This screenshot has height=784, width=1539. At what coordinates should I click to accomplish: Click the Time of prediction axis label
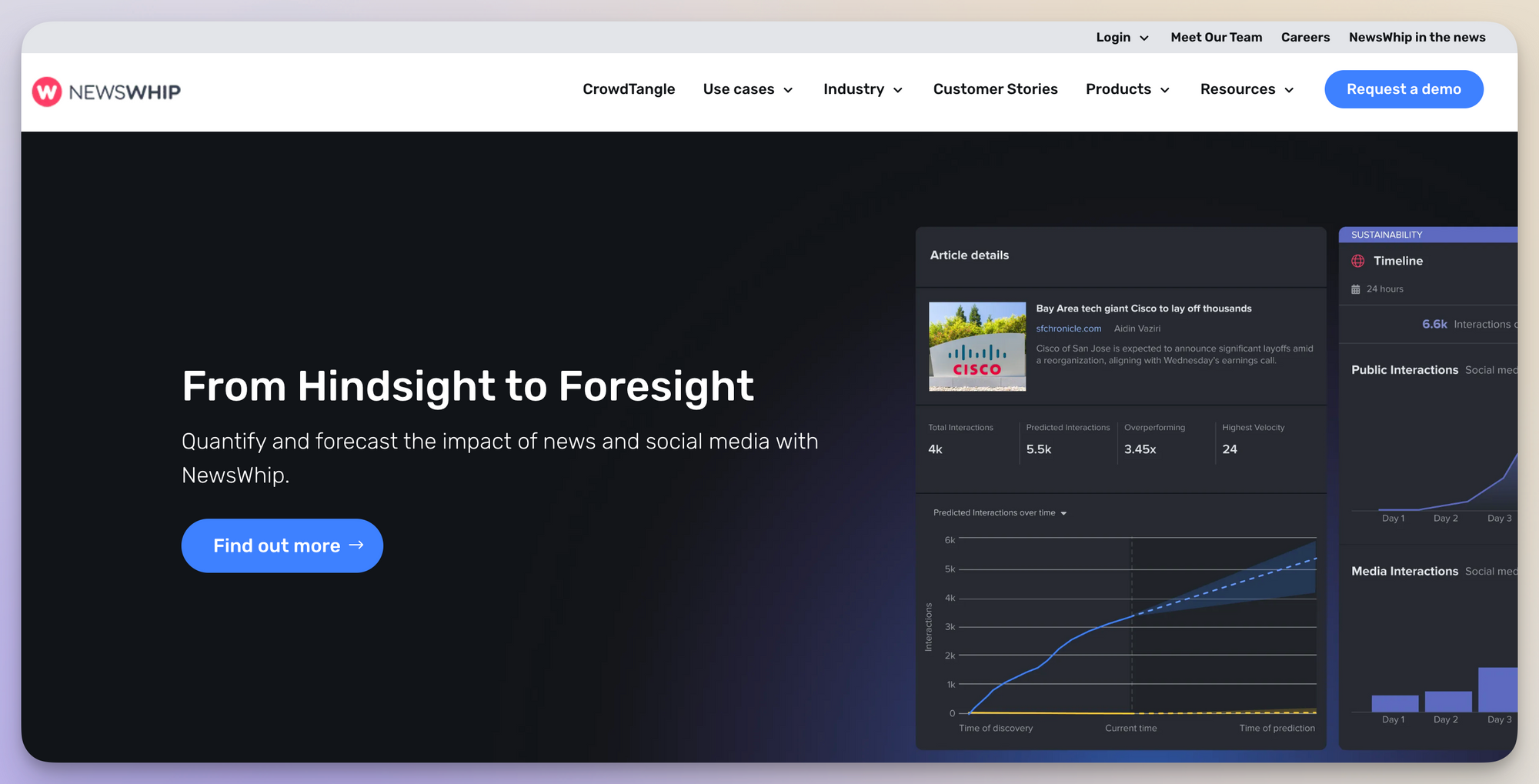[1277, 728]
